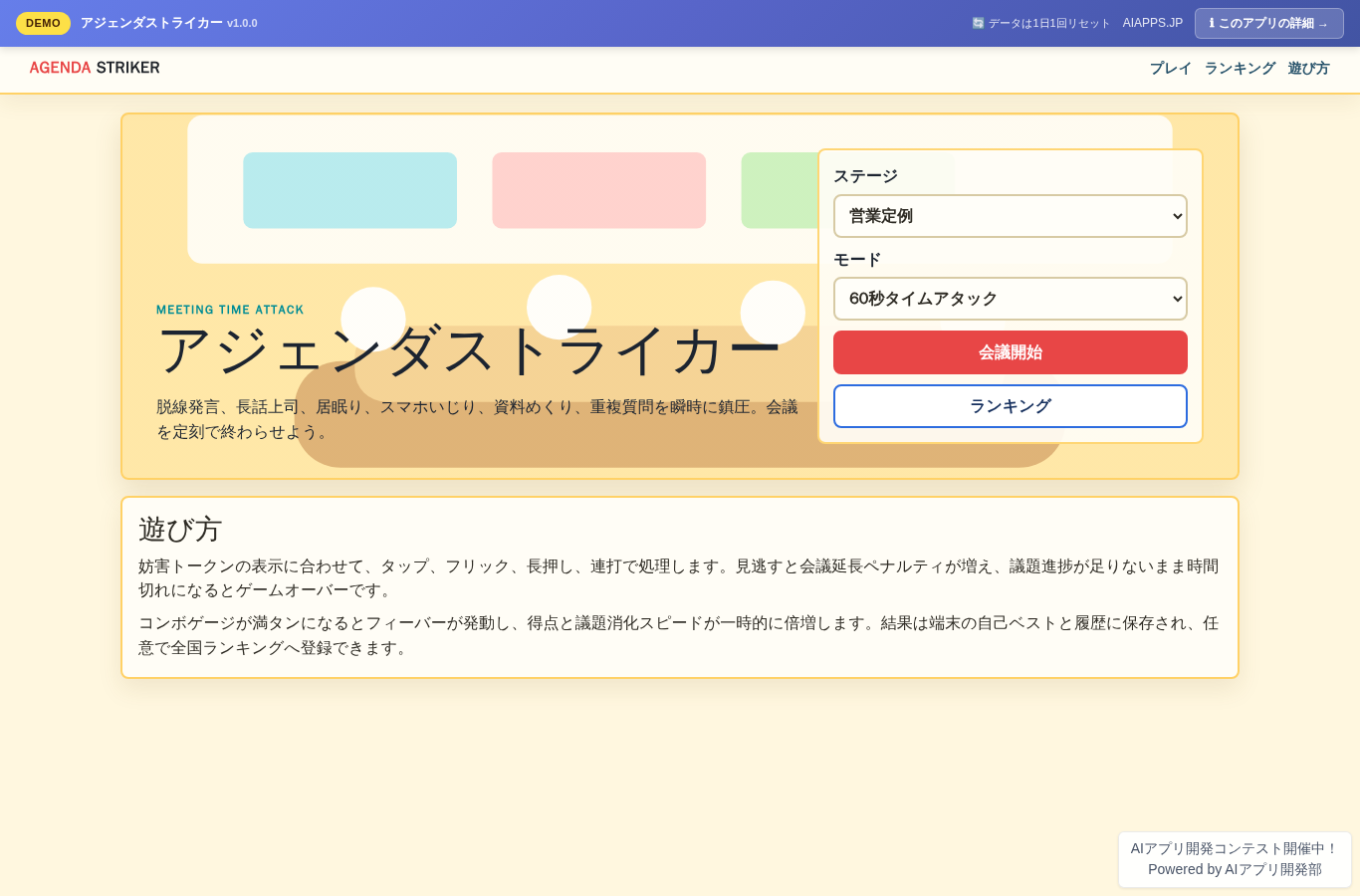Screen dimensions: 1360x896
Task: Start the game with 会議開始 button
Action: [x=1011, y=352]
